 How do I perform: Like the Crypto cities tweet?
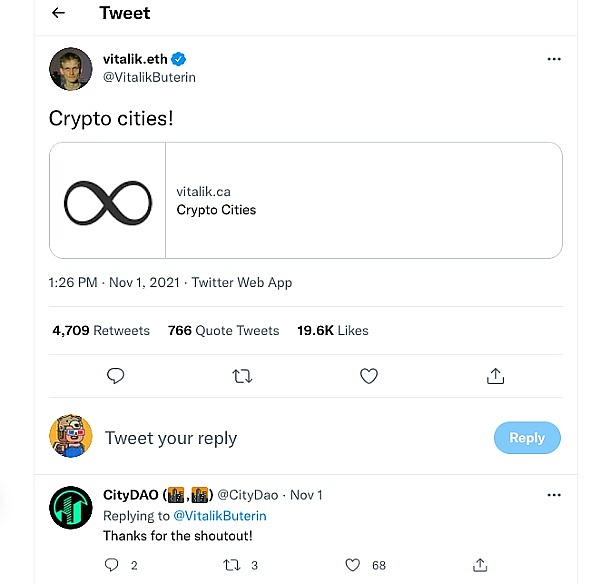click(369, 376)
